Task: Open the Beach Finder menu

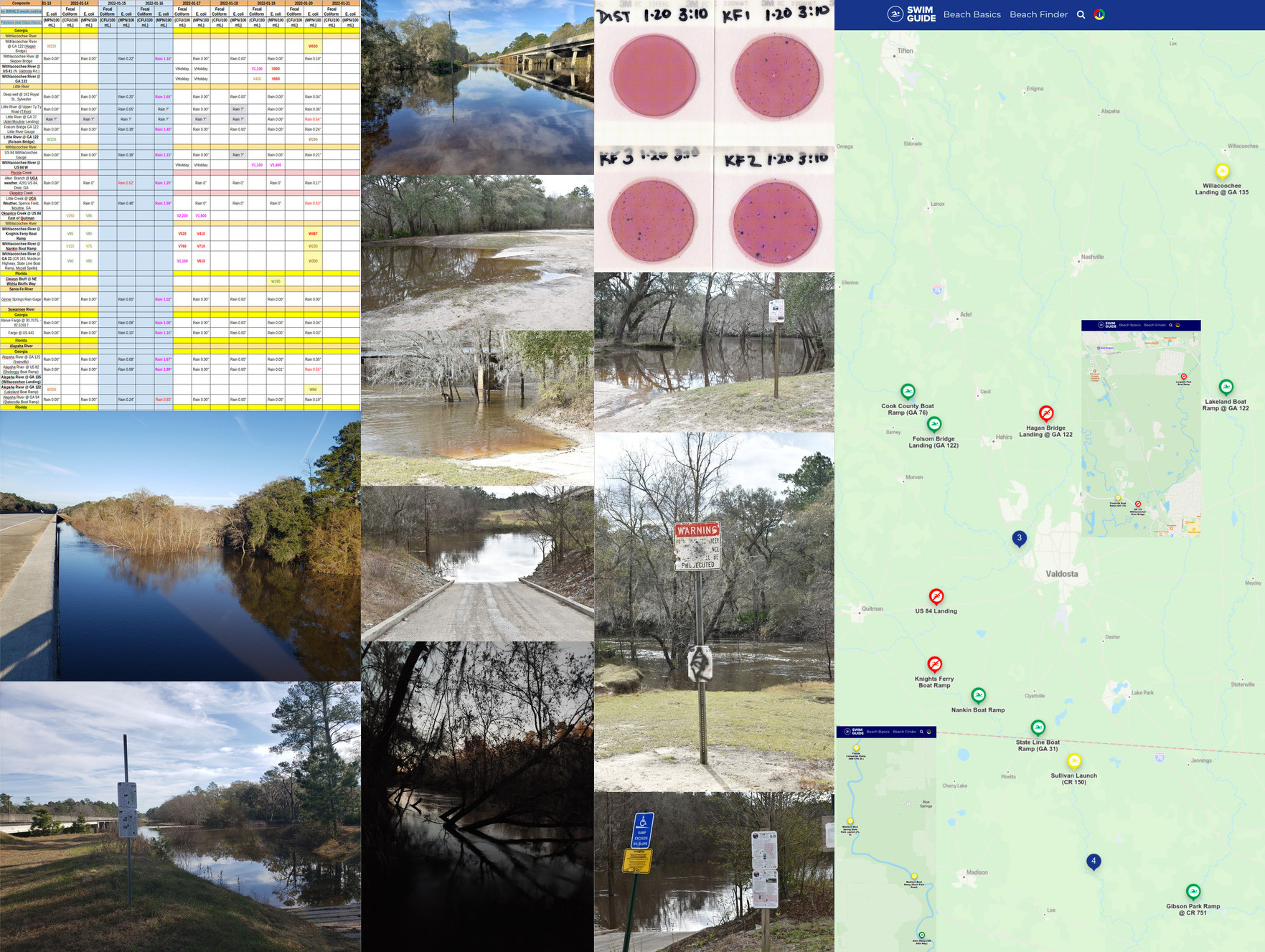Action: pyautogui.click(x=1038, y=14)
